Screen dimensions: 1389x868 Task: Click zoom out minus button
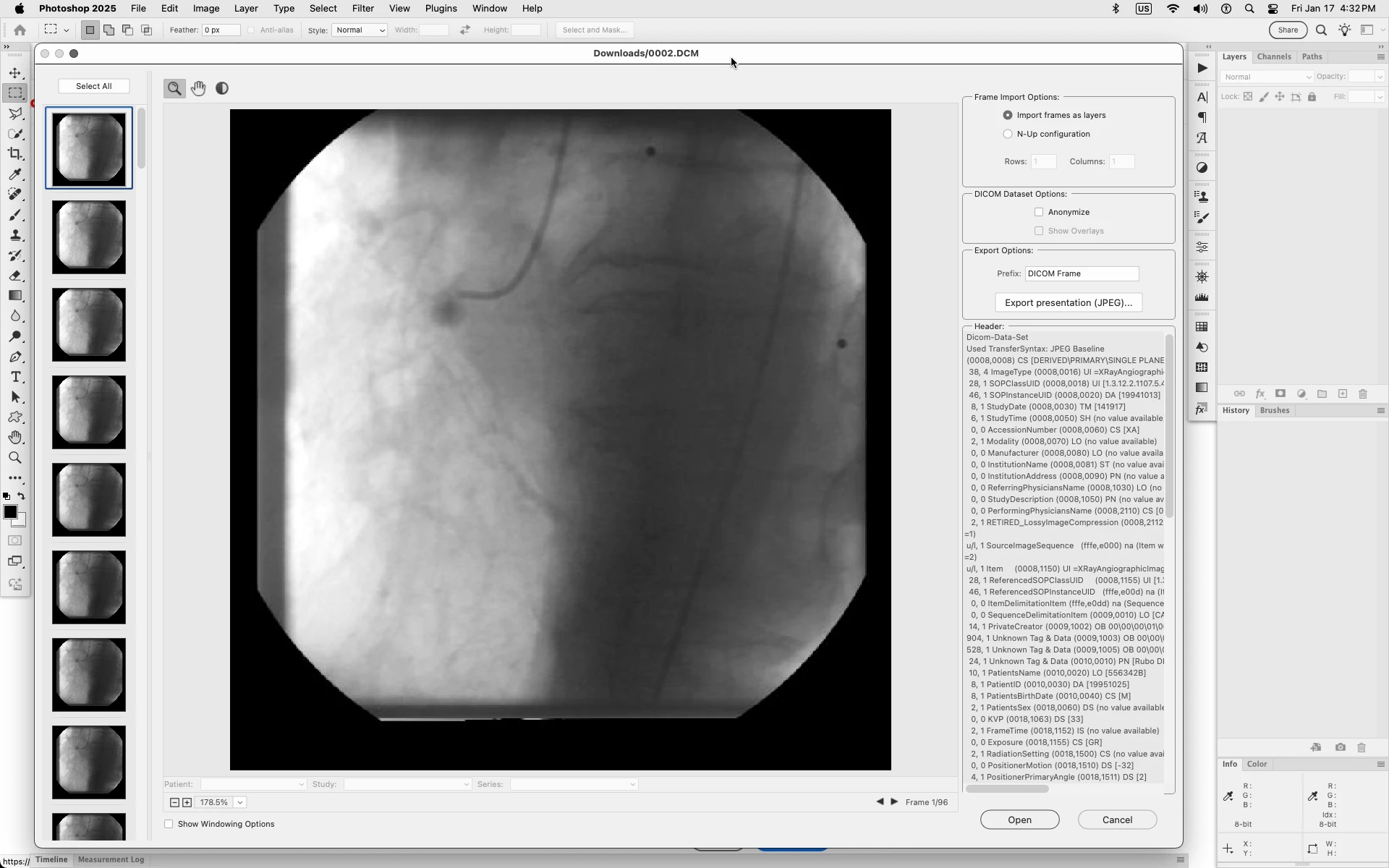click(x=174, y=802)
